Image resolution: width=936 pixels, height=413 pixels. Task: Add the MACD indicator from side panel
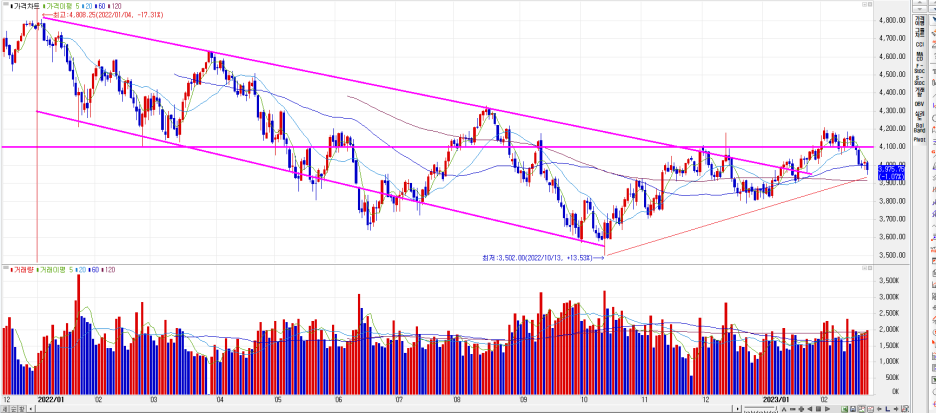[919, 57]
